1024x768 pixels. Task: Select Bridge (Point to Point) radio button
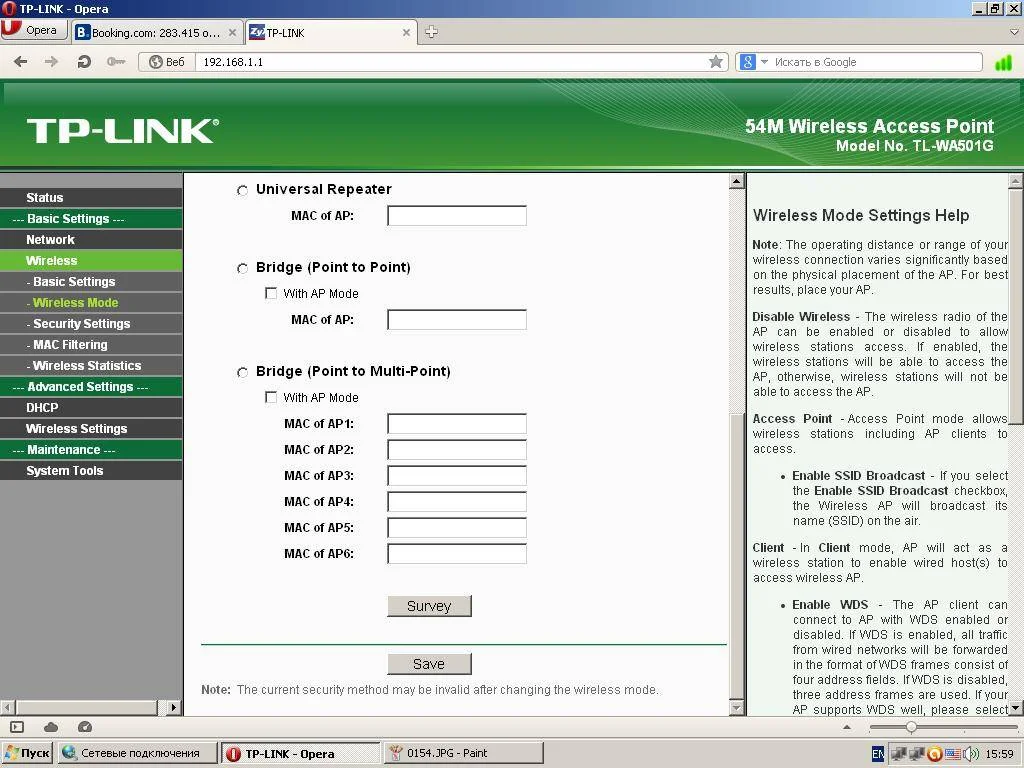pos(242,268)
